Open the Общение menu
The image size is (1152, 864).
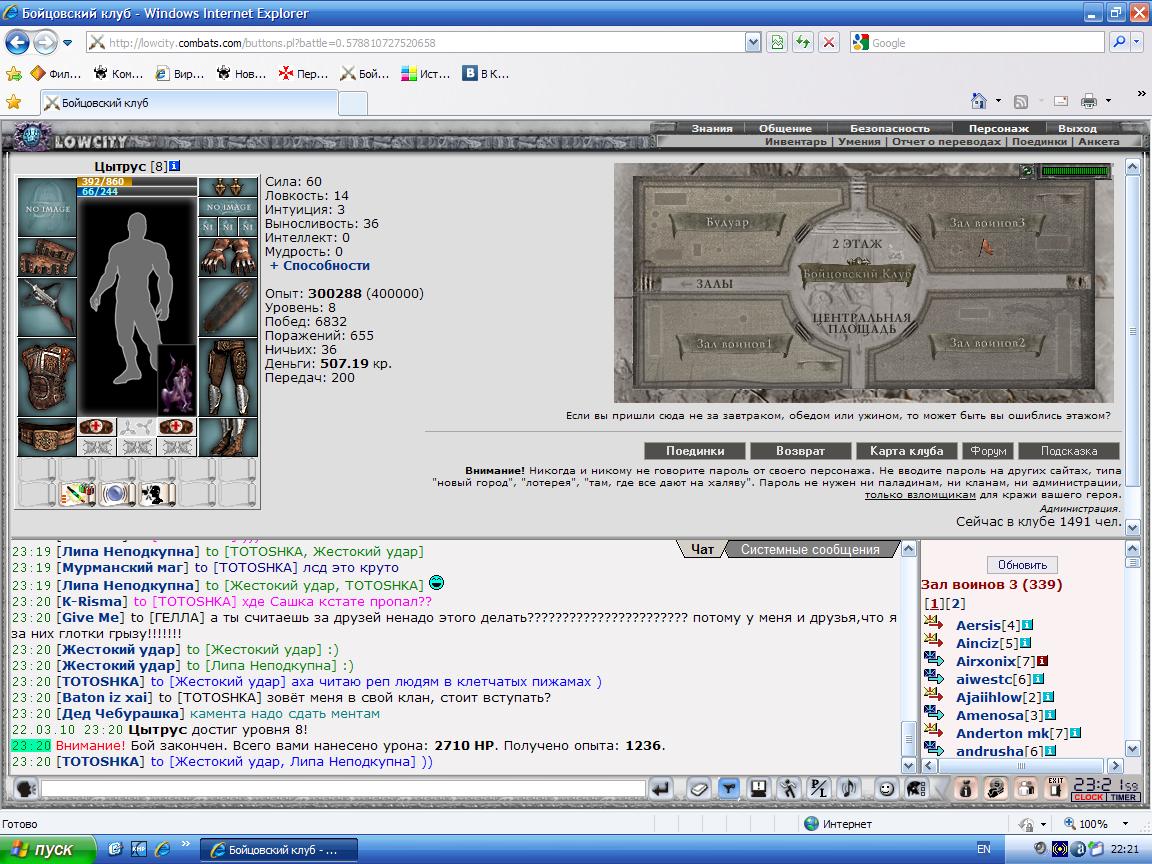(785, 128)
